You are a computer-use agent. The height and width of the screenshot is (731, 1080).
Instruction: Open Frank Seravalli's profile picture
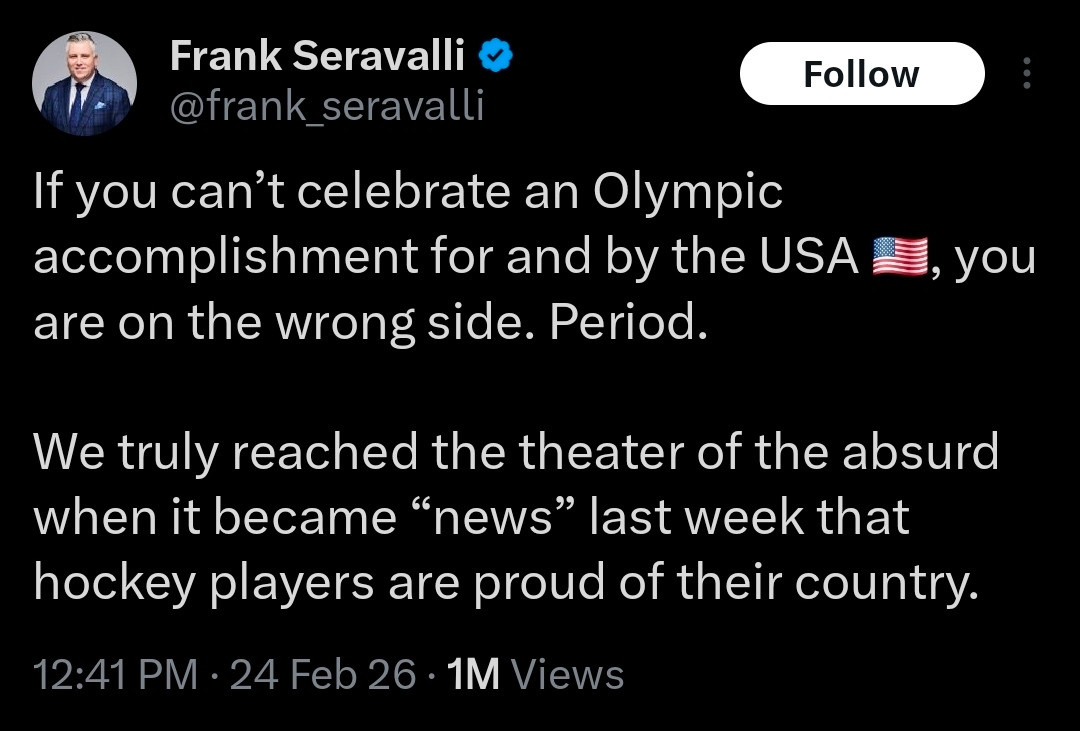click(82, 83)
